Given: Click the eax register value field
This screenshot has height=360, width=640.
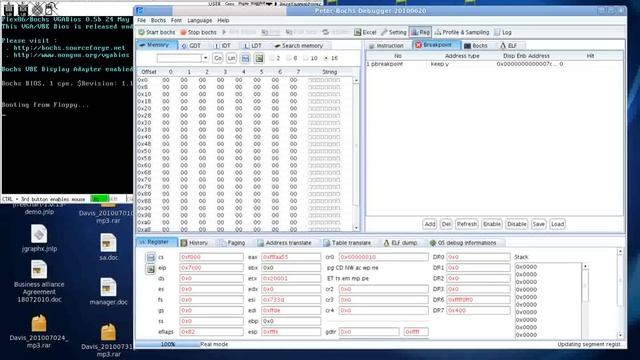Looking at the screenshot, I should (x=291, y=257).
